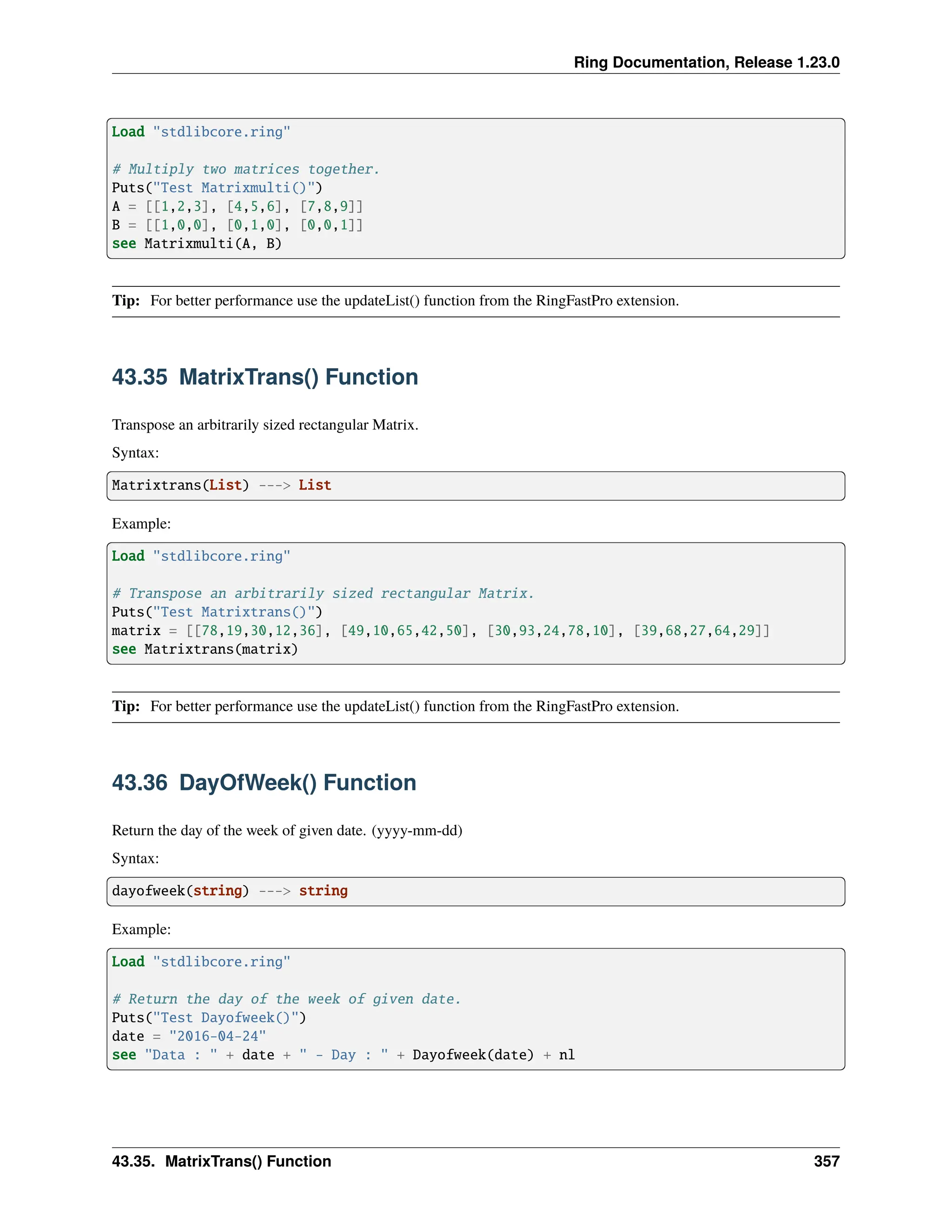Click the line starting 'matrix = [[78,19,30,12,36]'
Screen dimensions: 952x1232
tap(441, 631)
